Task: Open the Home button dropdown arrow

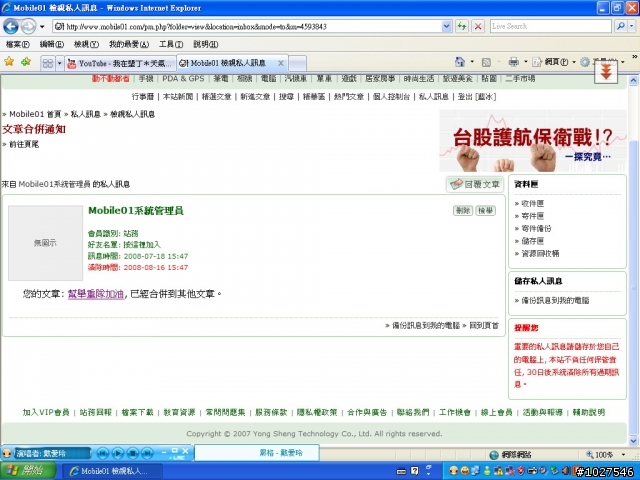Action: [472, 62]
